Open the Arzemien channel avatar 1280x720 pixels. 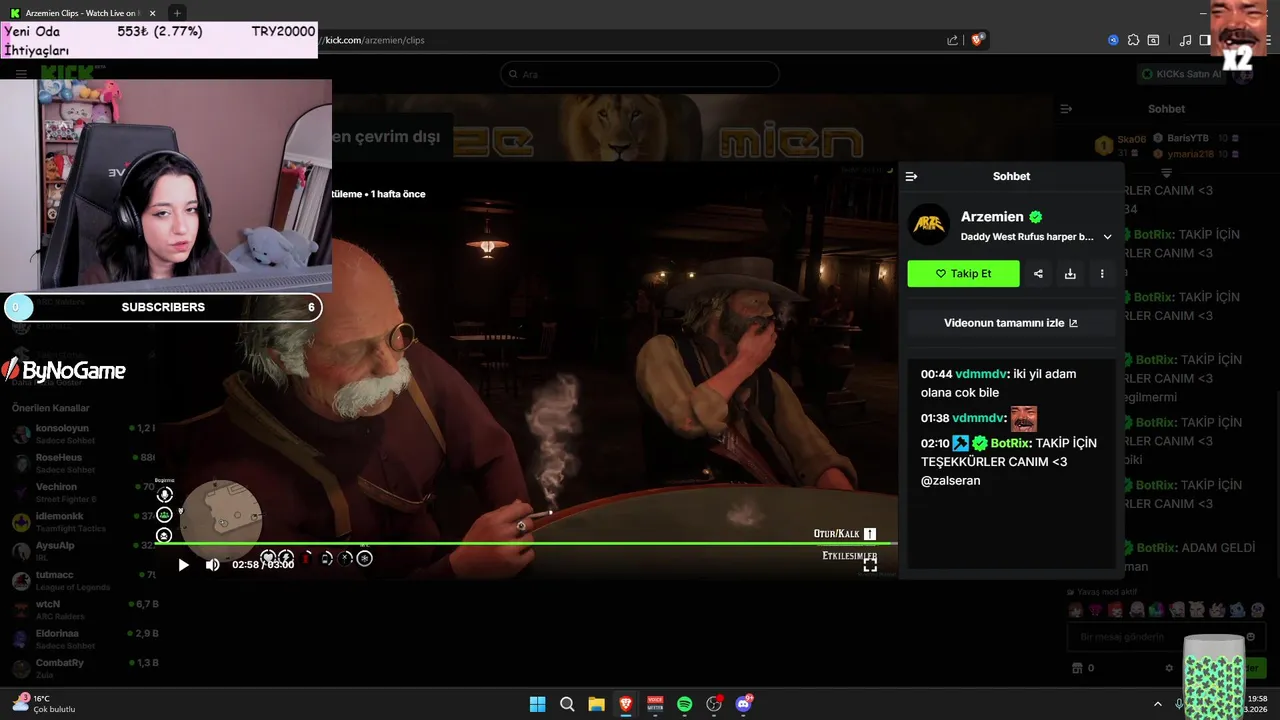pyautogui.click(x=929, y=225)
